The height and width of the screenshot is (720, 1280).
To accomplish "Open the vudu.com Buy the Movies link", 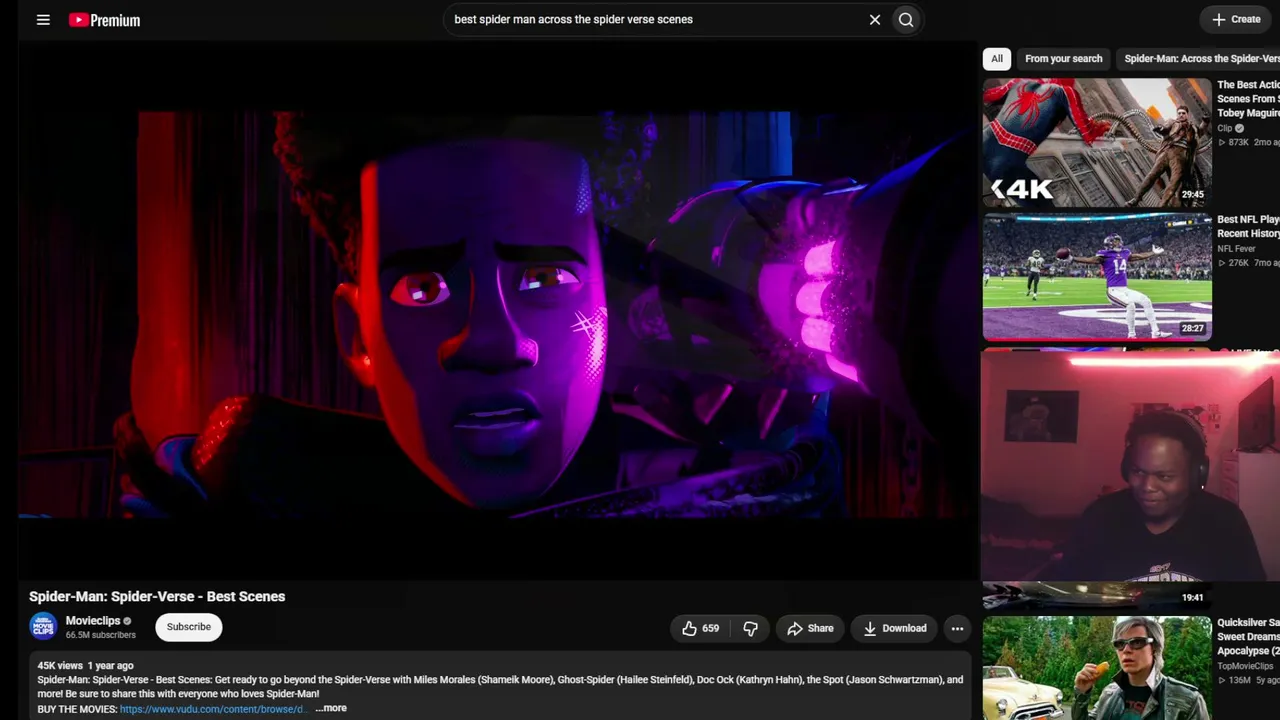I will pos(212,709).
